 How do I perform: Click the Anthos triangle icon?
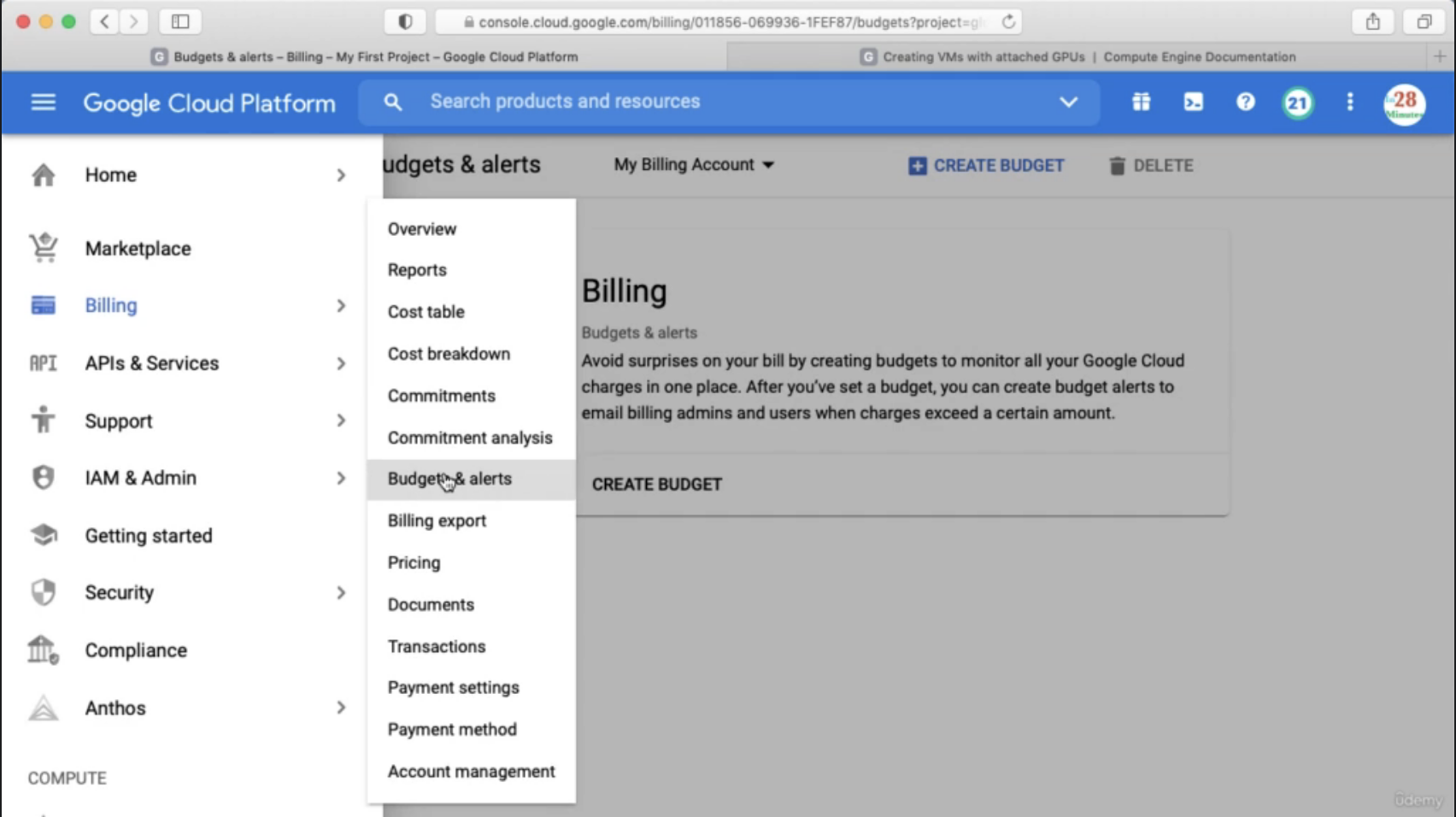click(43, 708)
